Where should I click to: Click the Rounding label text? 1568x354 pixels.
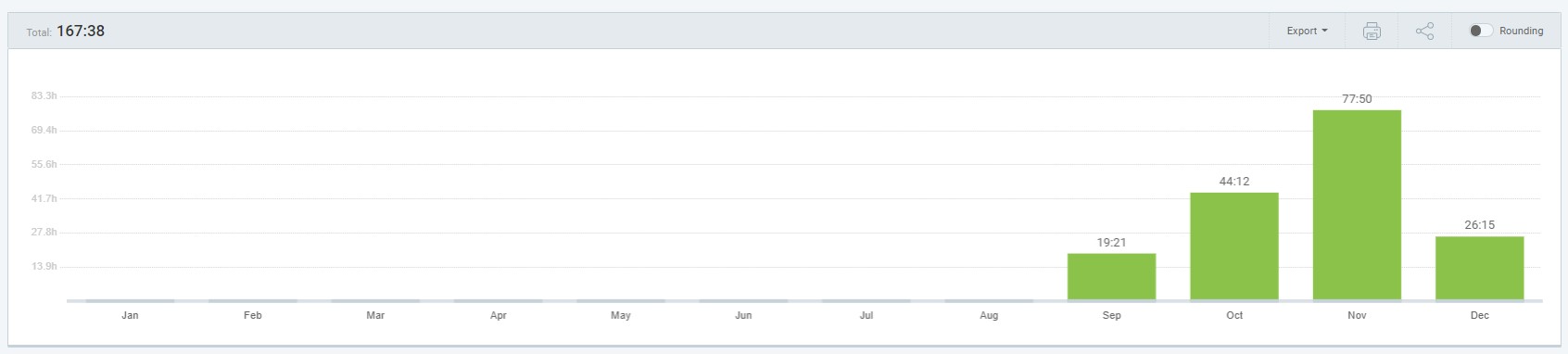click(1521, 31)
